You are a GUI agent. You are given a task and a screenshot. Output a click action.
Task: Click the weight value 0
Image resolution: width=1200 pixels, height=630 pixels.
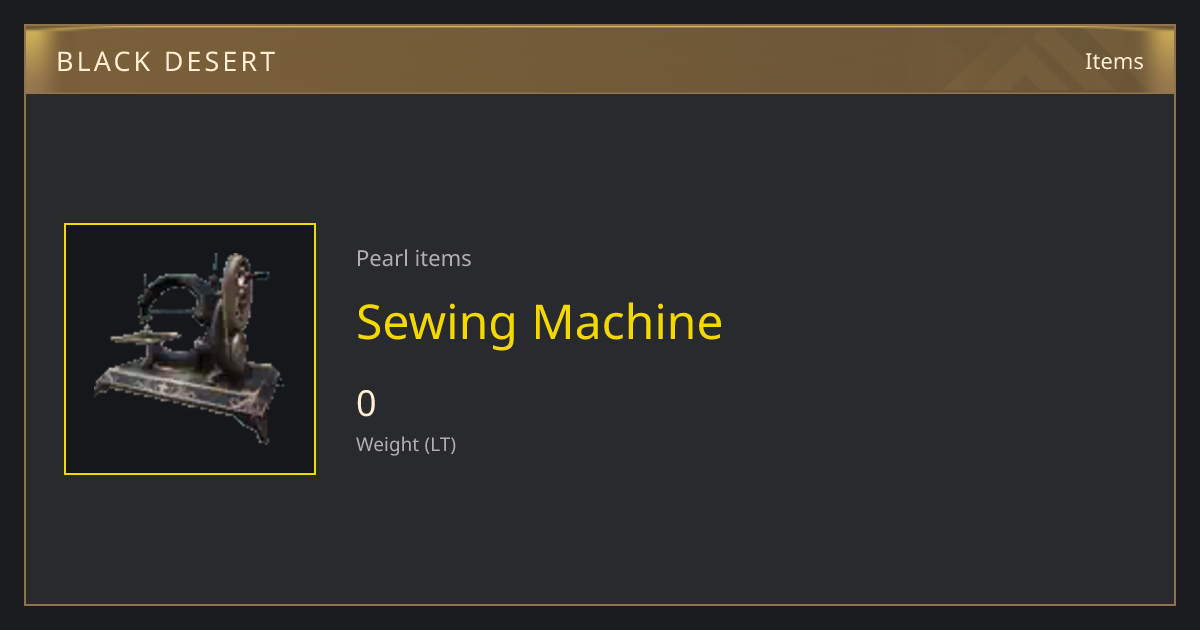pos(366,404)
